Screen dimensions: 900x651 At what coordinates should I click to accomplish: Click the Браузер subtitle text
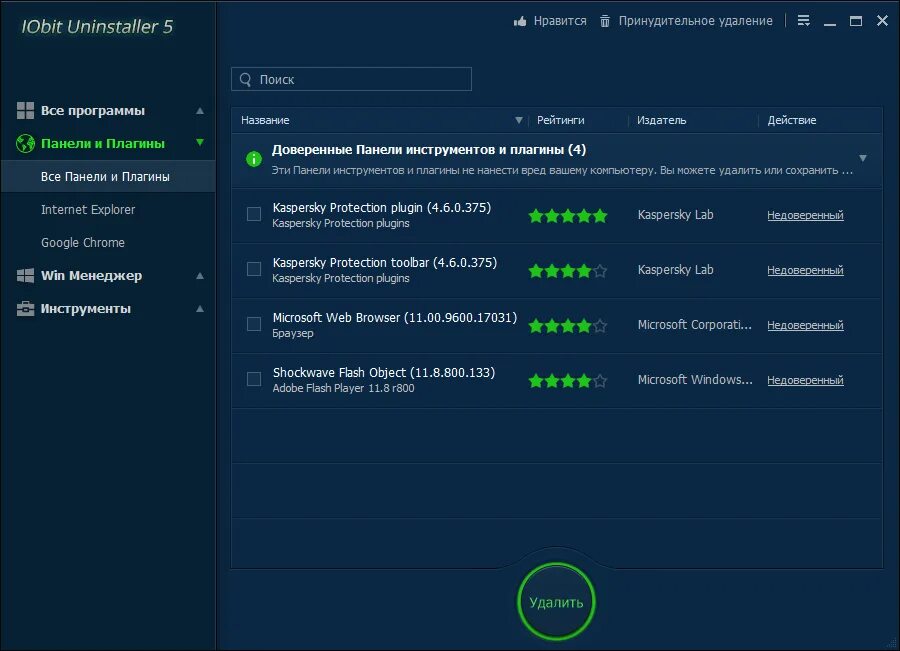pyautogui.click(x=293, y=333)
